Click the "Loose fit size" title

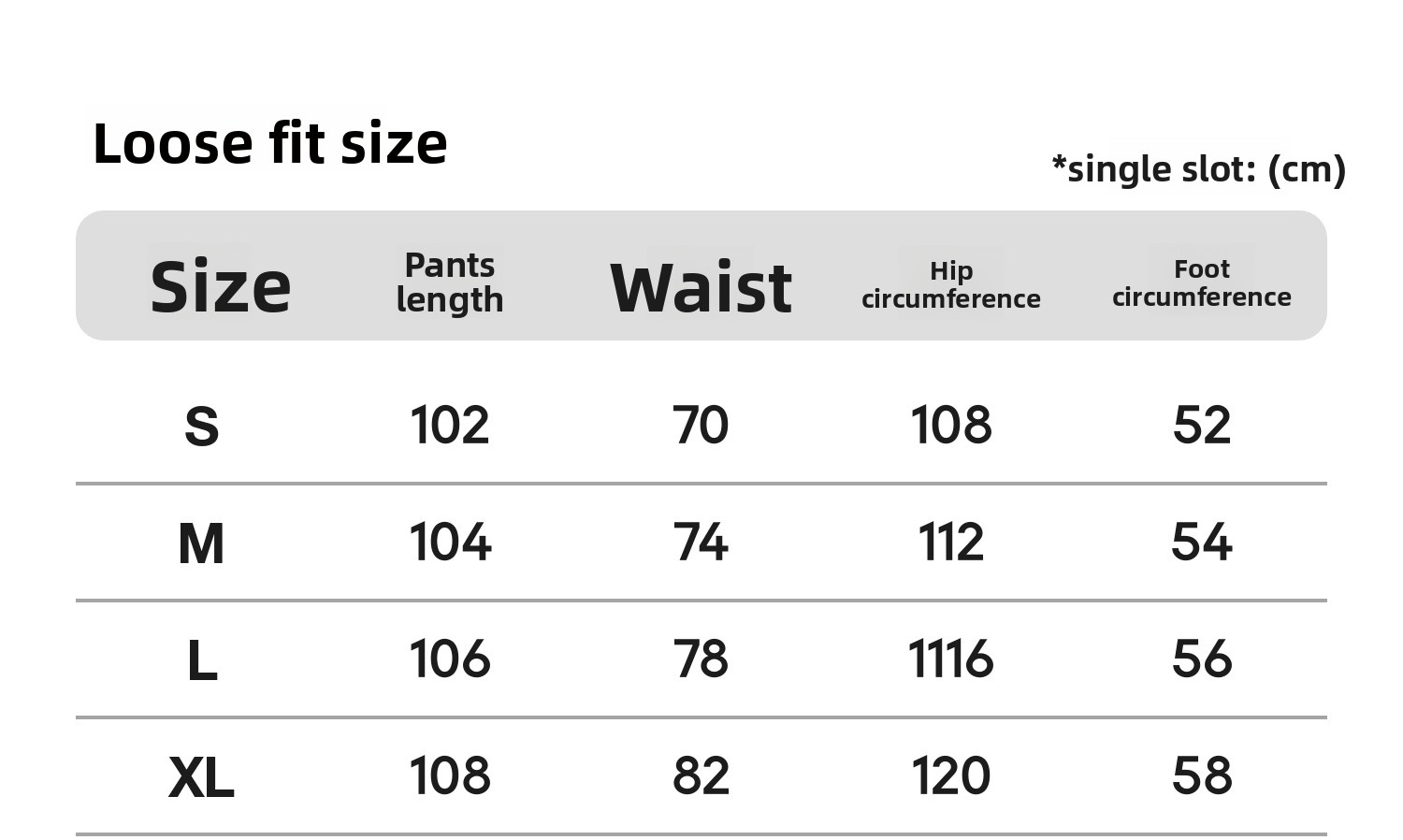coord(270,144)
